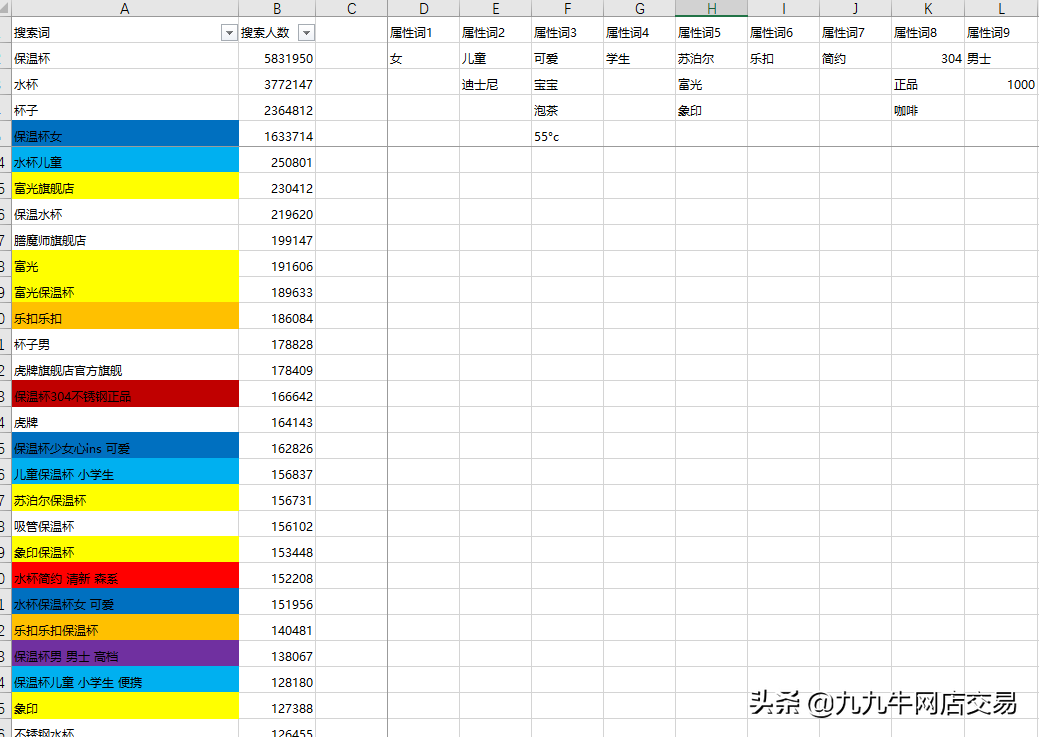Select column B header
This screenshot has width=1039, height=737.
277,9
